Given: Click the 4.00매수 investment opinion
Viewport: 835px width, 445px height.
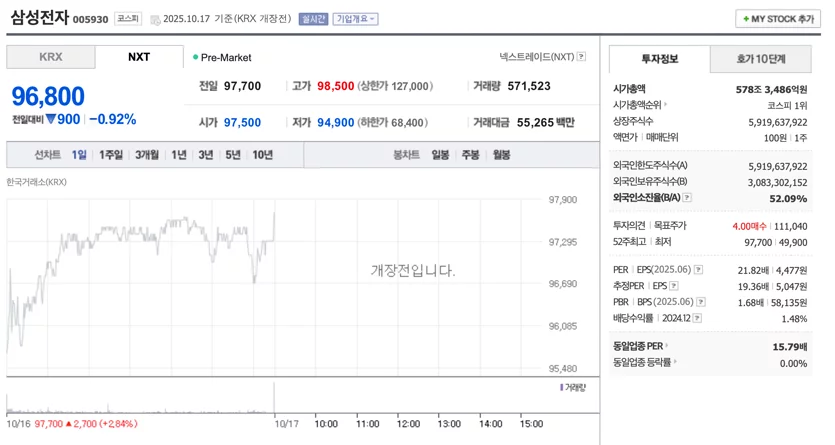Looking at the screenshot, I should [749, 226].
